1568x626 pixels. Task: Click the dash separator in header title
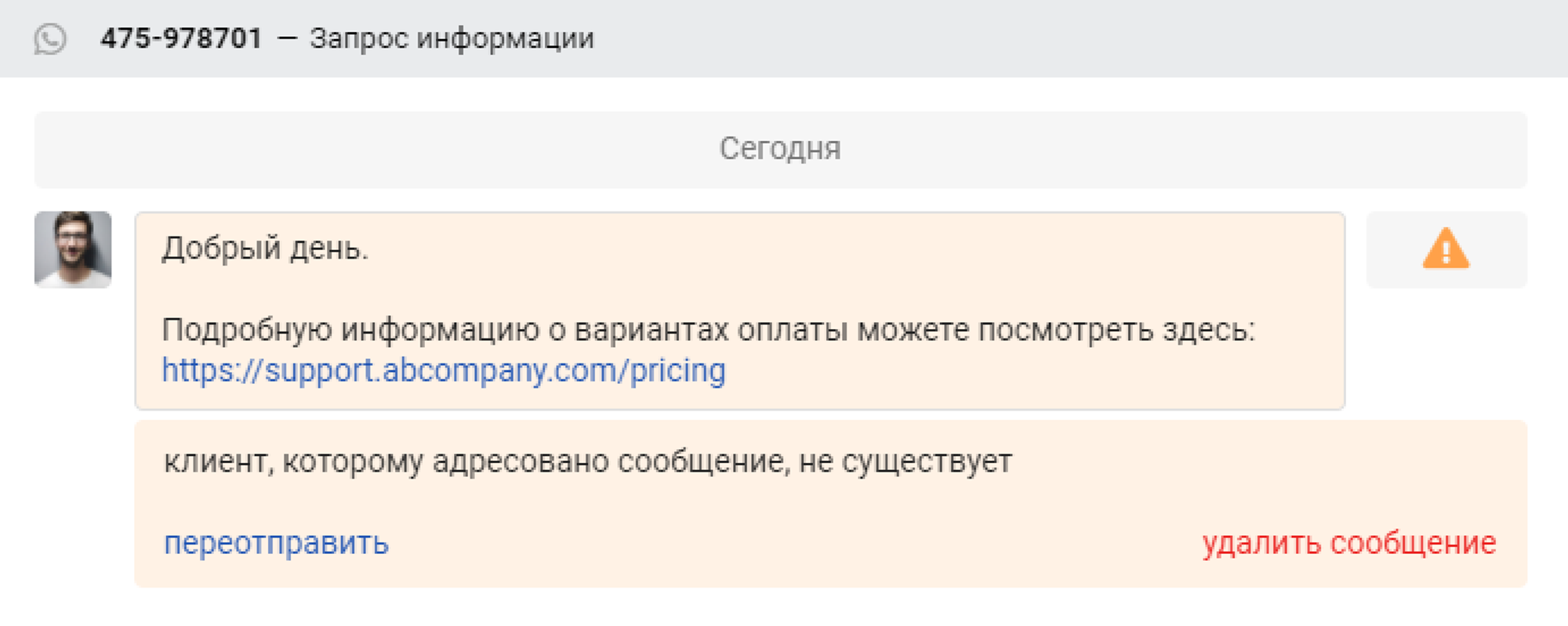pyautogui.click(x=287, y=38)
